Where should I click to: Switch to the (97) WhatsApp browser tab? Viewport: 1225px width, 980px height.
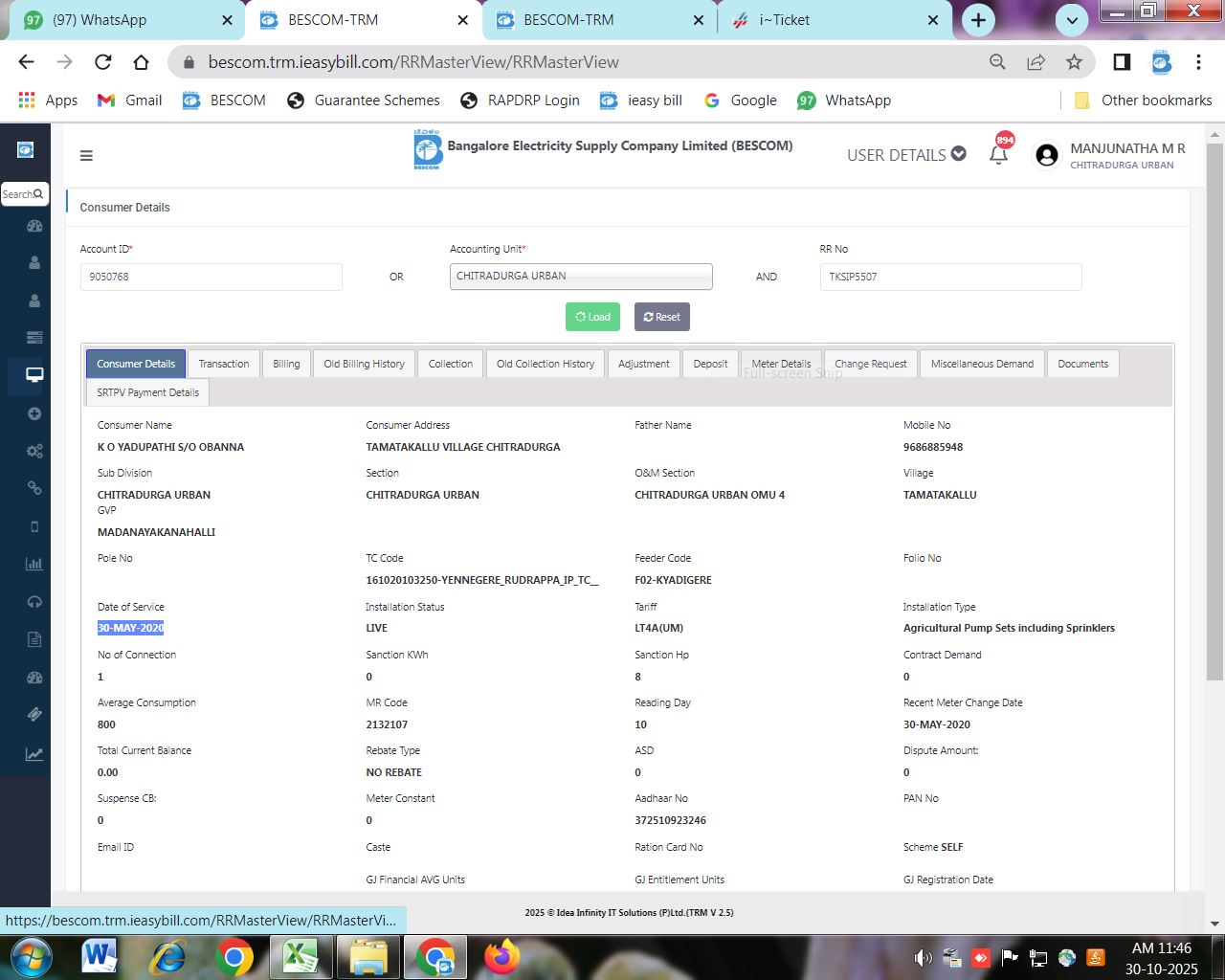(x=122, y=20)
